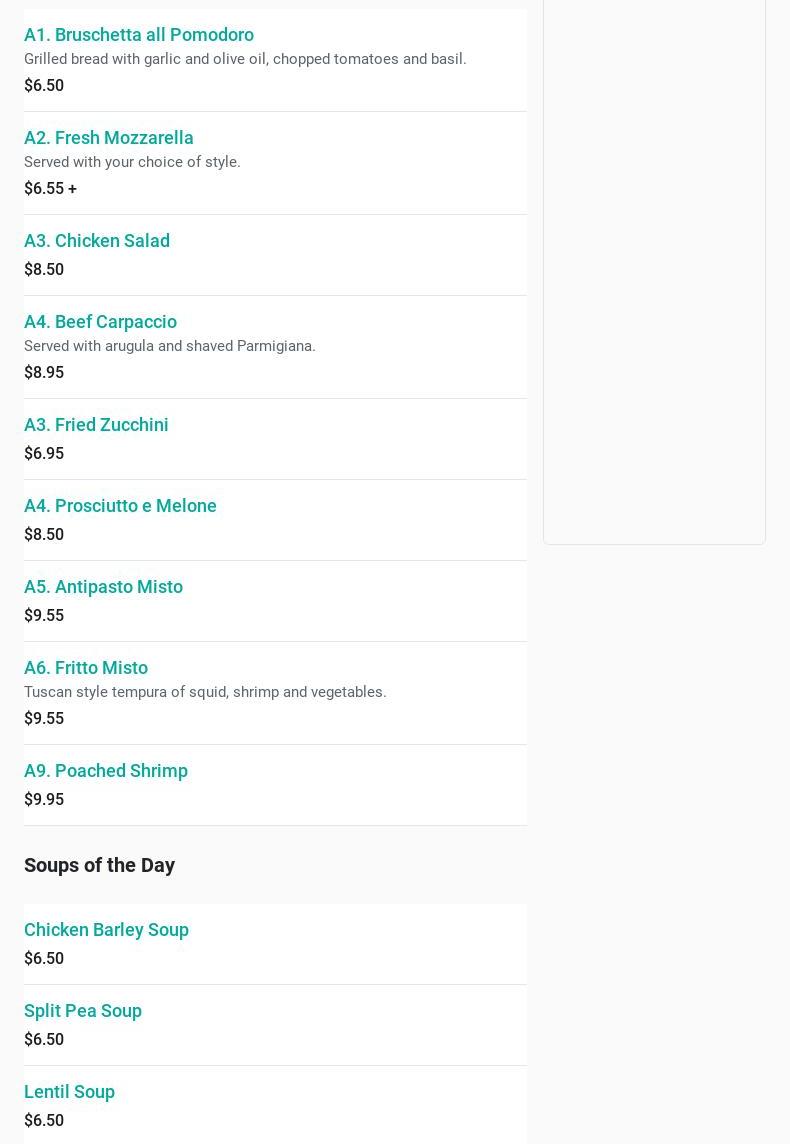Click the A3. Chicken Salad link
The width and height of the screenshot is (790, 1144).
(97, 241)
